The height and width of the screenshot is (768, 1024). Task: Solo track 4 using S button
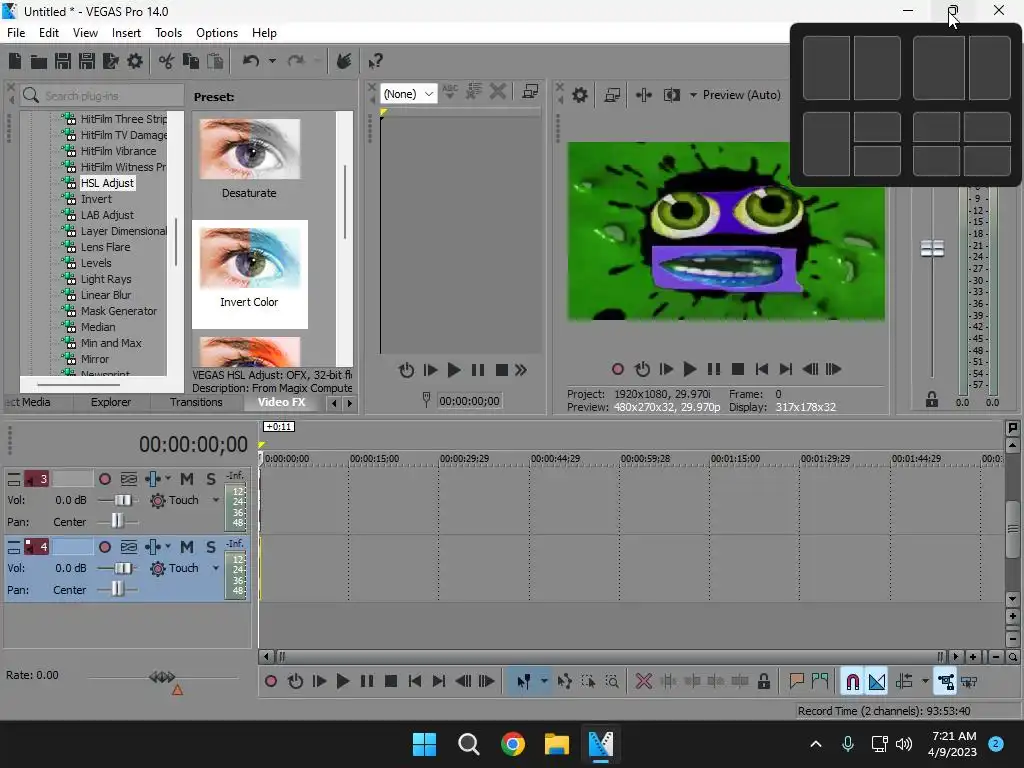211,547
